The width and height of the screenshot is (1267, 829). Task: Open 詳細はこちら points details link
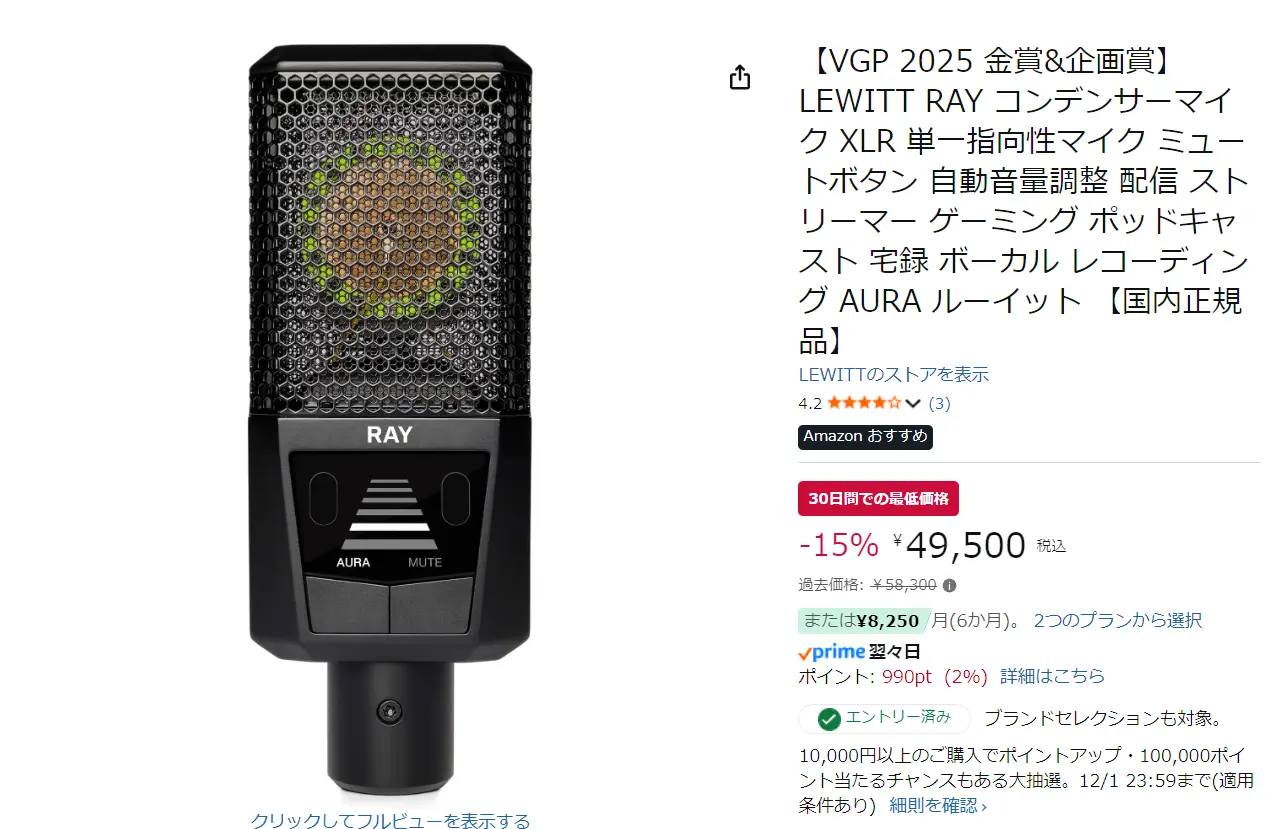pos(1052,676)
